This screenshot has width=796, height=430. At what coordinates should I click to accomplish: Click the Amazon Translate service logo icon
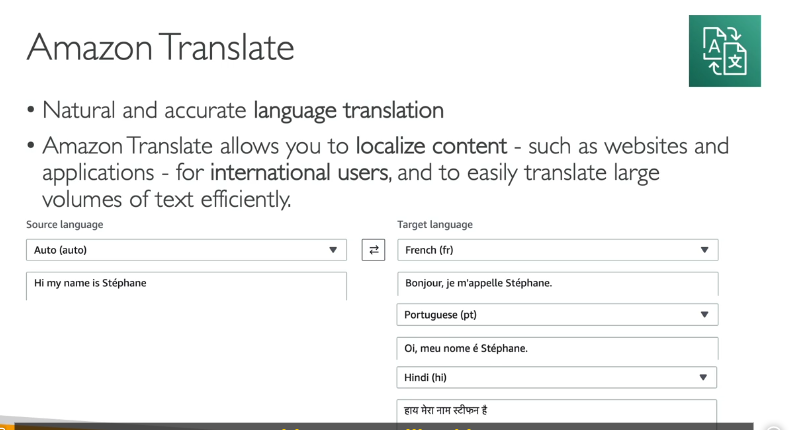[724, 51]
